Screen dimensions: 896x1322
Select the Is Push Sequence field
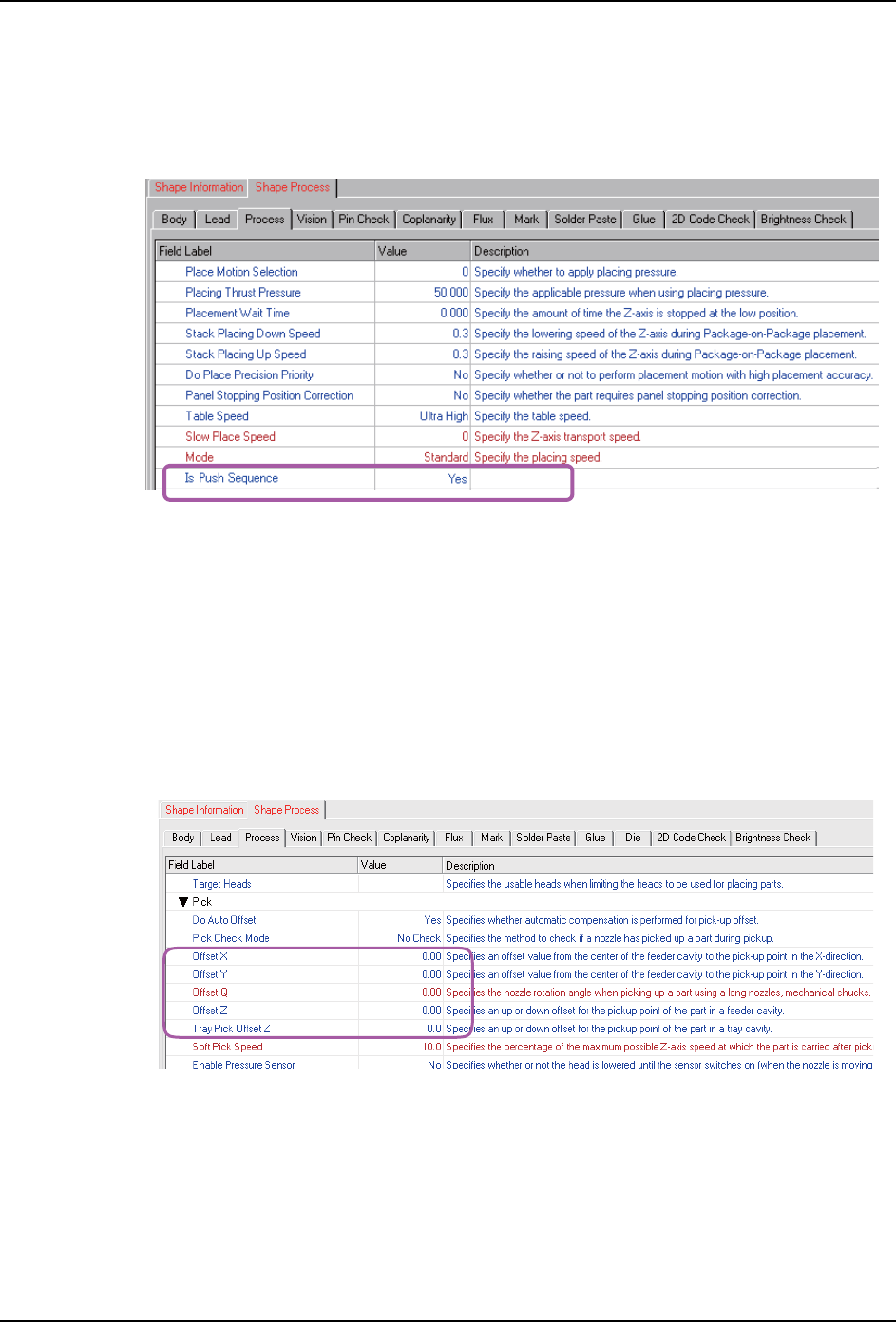(x=231, y=478)
